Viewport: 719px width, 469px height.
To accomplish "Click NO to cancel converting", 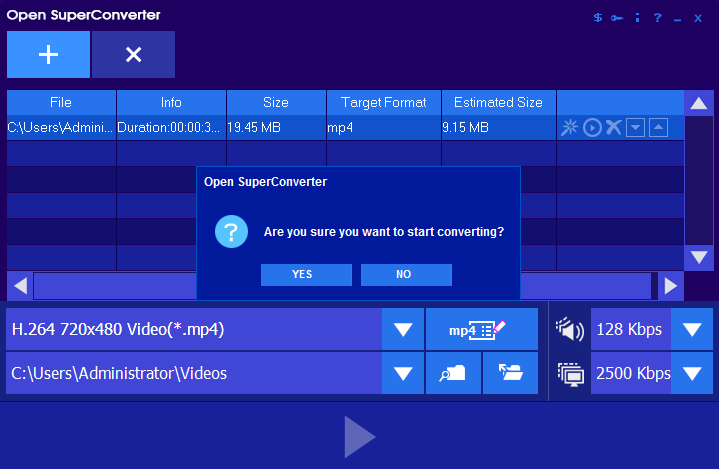I will pyautogui.click(x=404, y=274).
